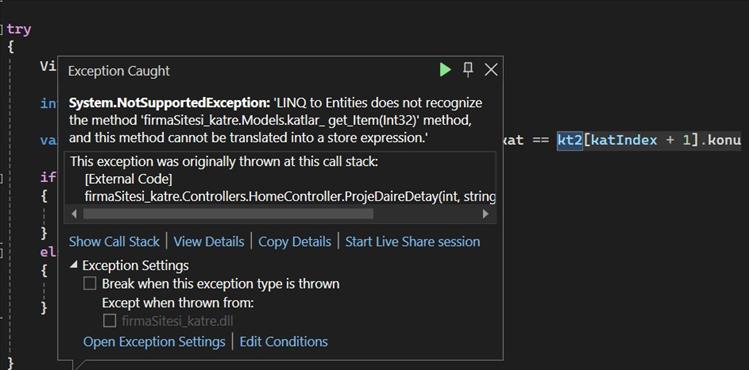Click the horizontal scrollbar thumb in call stack
749x370 pixels.
pos(228,214)
